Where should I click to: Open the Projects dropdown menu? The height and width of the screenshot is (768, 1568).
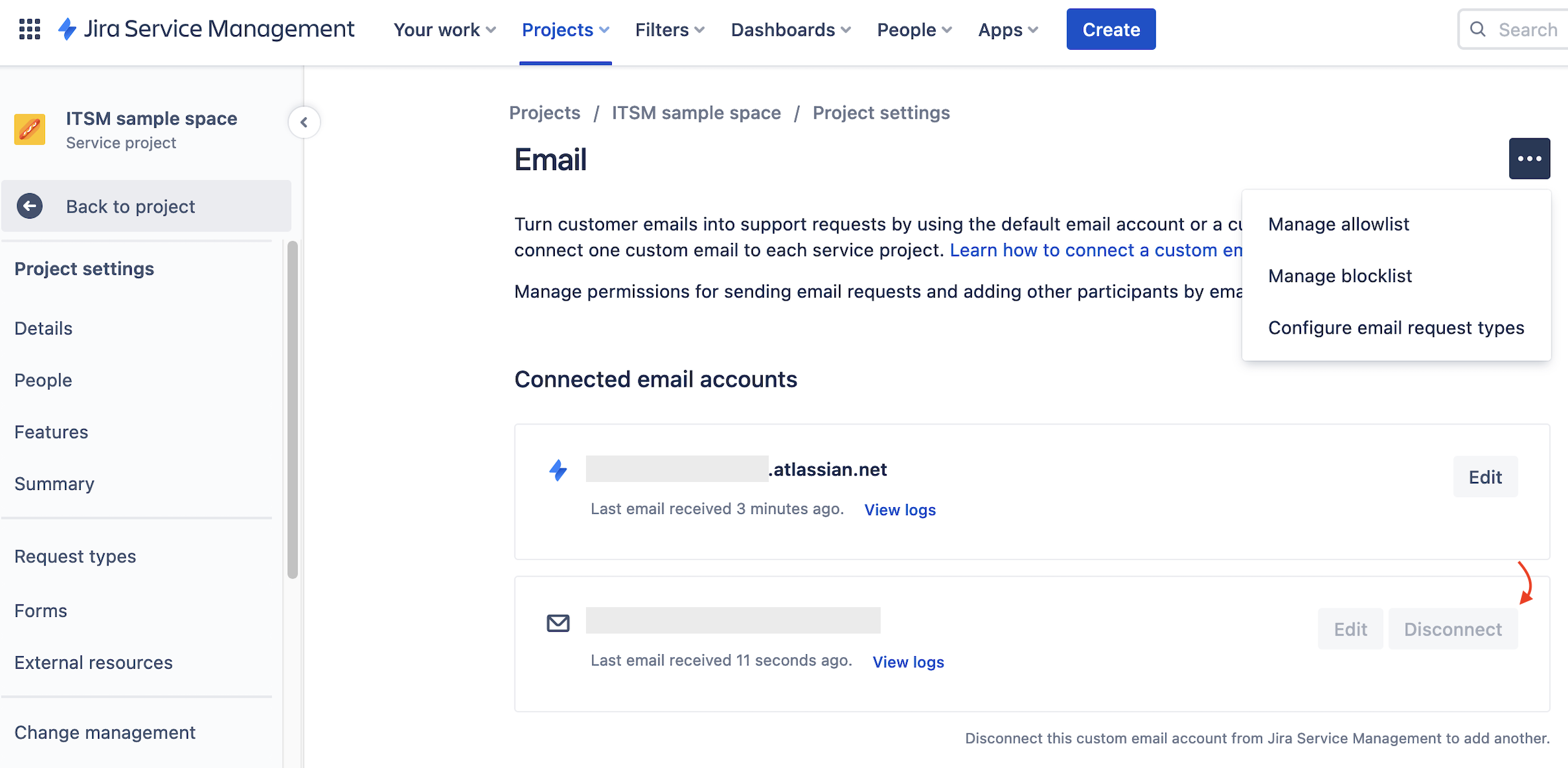pyautogui.click(x=565, y=30)
